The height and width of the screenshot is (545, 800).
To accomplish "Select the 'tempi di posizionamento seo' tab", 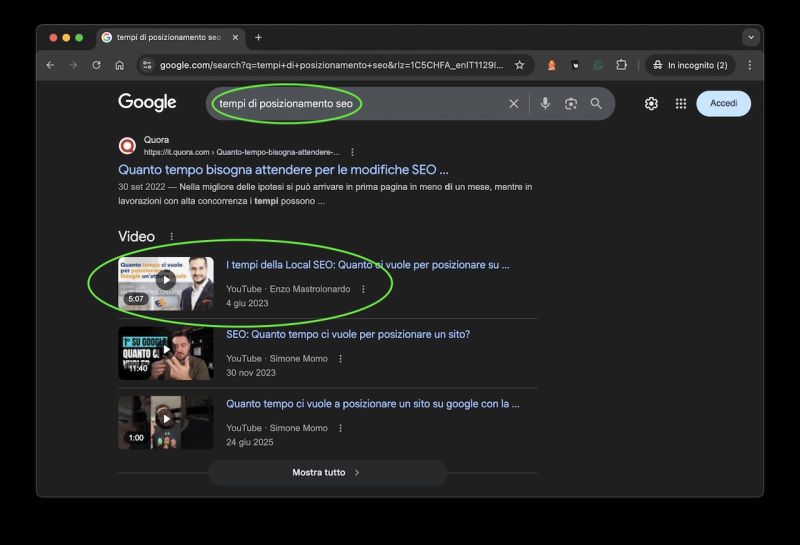I will pos(167,37).
